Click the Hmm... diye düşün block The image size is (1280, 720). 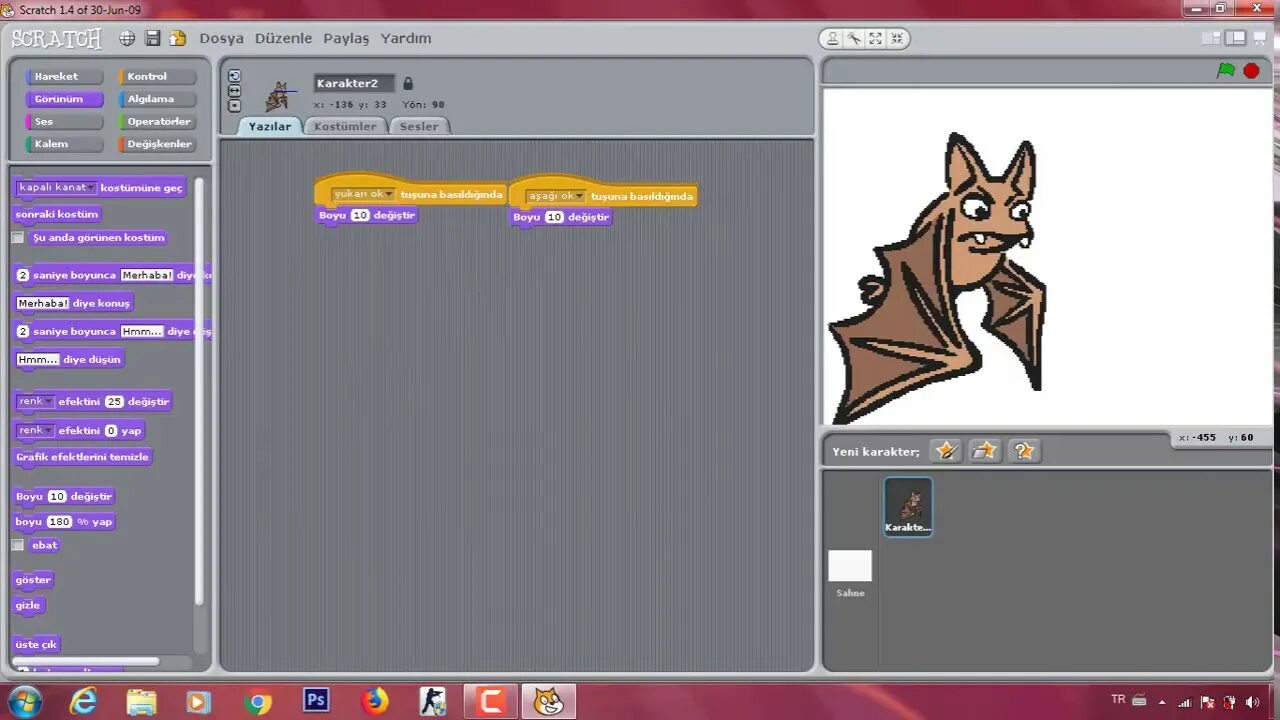pyautogui.click(x=68, y=359)
